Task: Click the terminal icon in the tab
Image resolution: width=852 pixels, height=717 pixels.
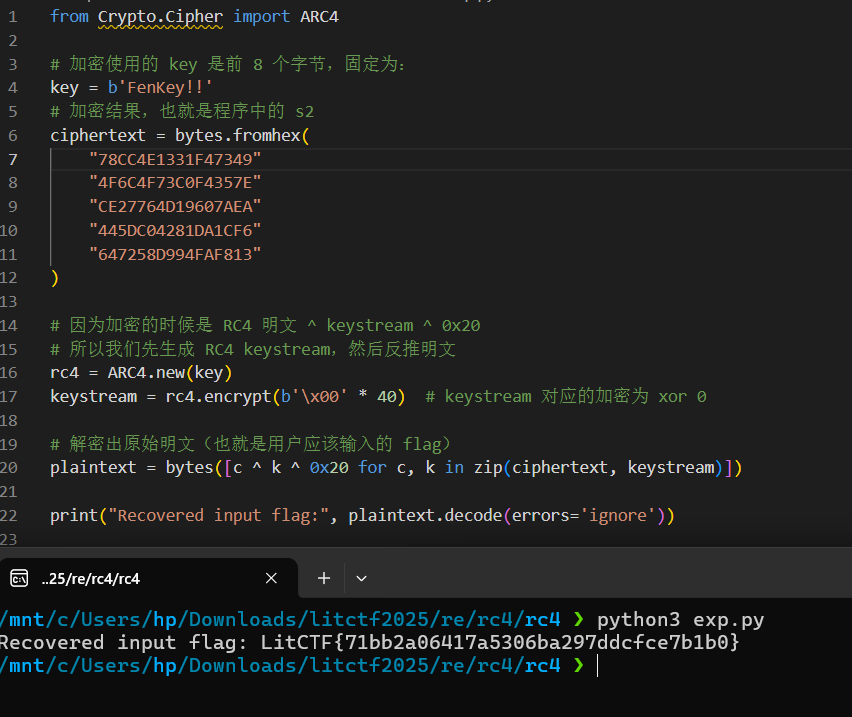Action: pyautogui.click(x=19, y=578)
